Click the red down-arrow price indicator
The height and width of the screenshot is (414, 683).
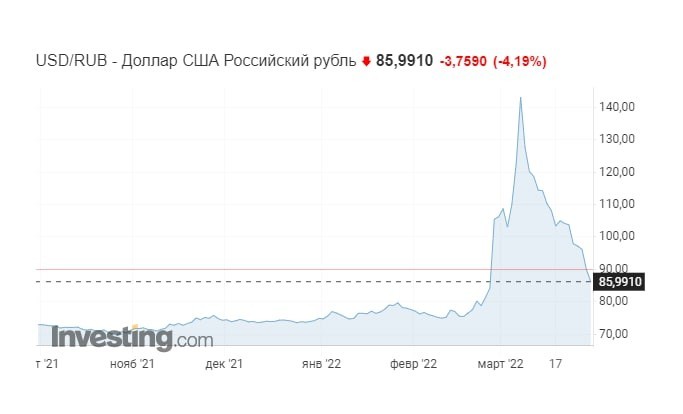366,61
